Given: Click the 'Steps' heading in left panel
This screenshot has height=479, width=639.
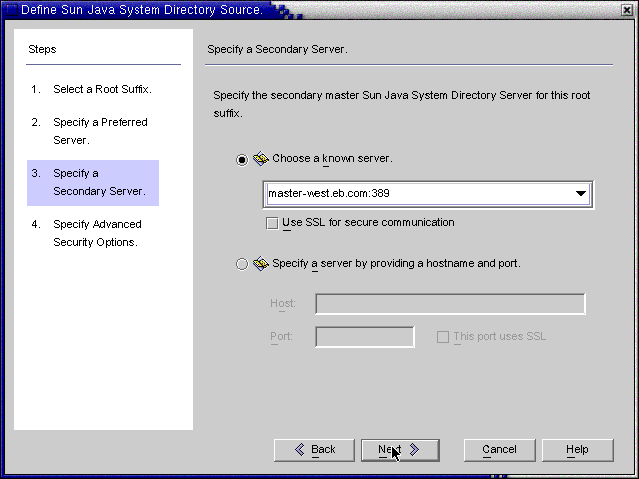Looking at the screenshot, I should pos(42,49).
